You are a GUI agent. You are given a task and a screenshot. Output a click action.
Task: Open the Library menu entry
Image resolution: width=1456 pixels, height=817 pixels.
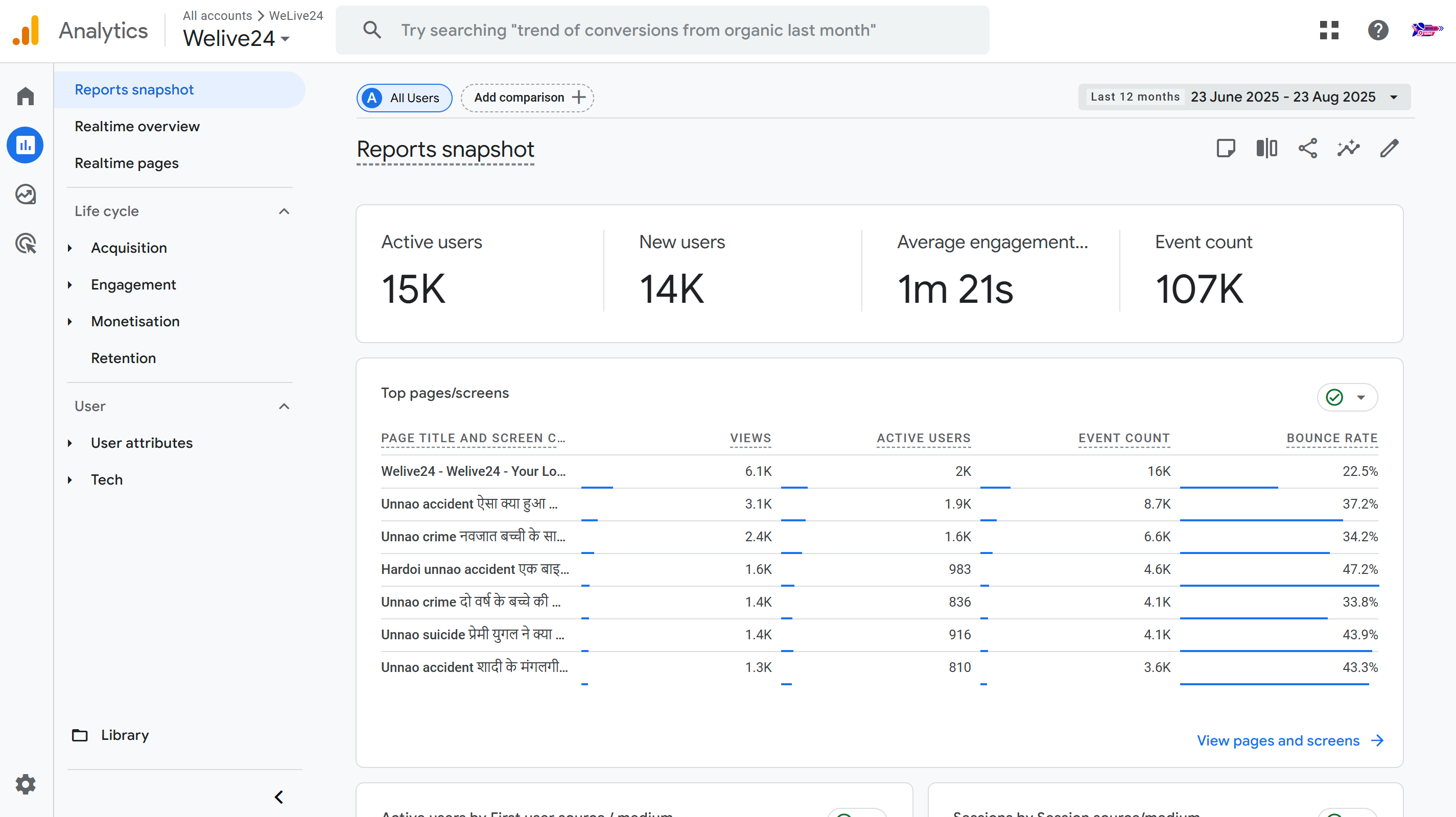(125, 735)
